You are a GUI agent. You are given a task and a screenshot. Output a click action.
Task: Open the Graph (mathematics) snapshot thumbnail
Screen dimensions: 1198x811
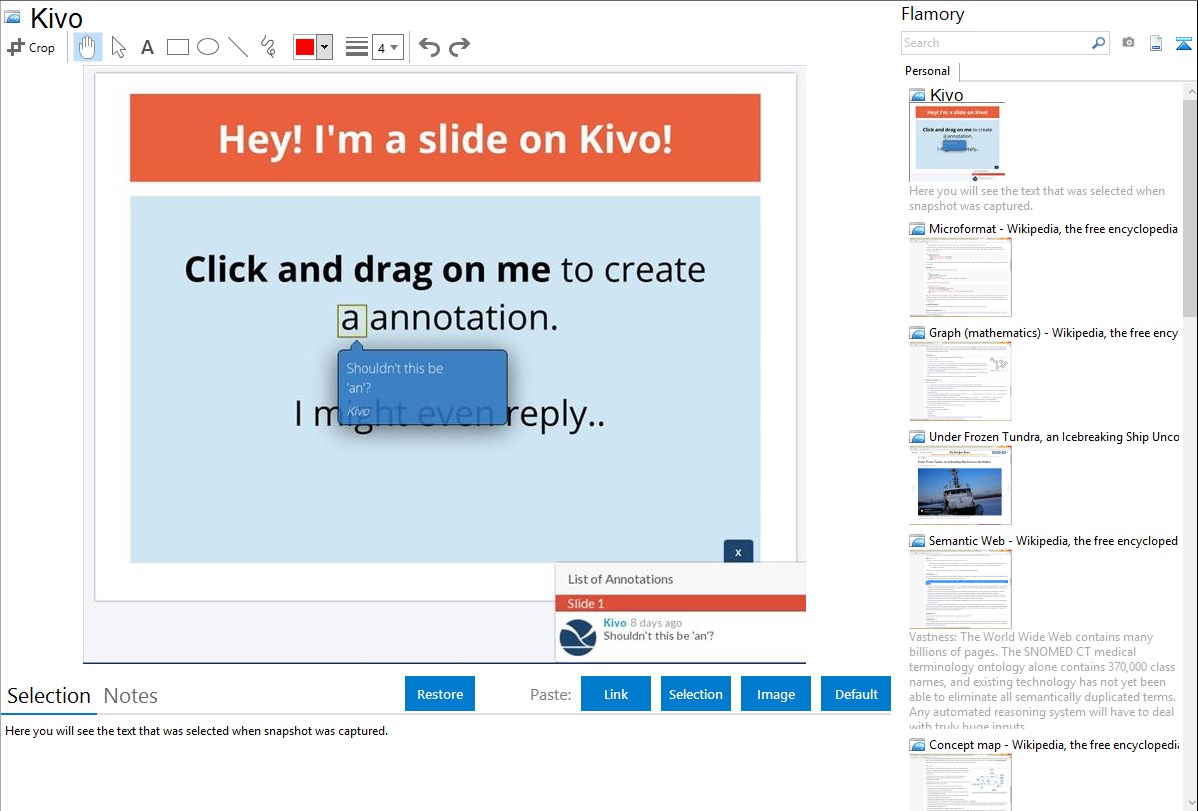coord(960,381)
